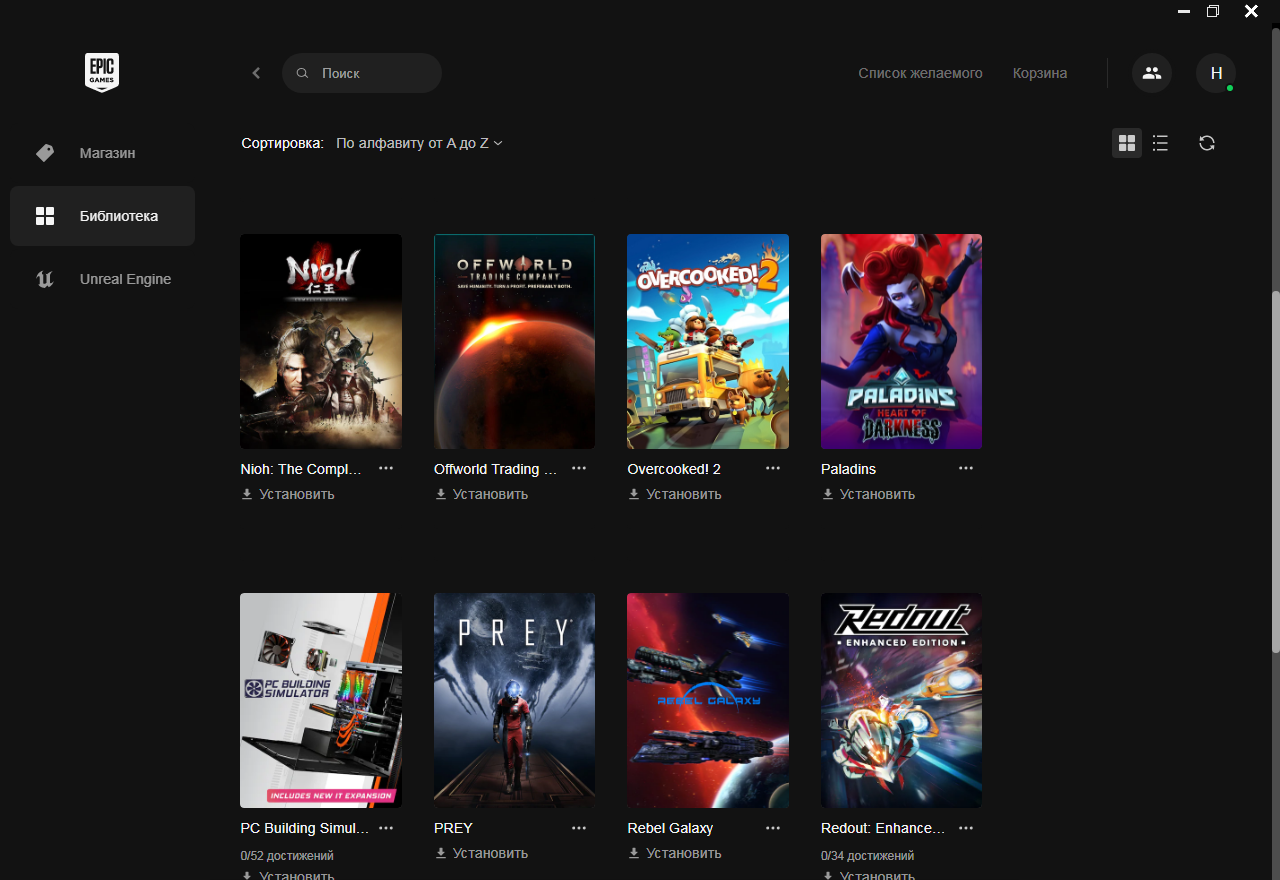Click the Overcooked! 2 title text
Viewport: 1280px width, 880px height.
674,469
